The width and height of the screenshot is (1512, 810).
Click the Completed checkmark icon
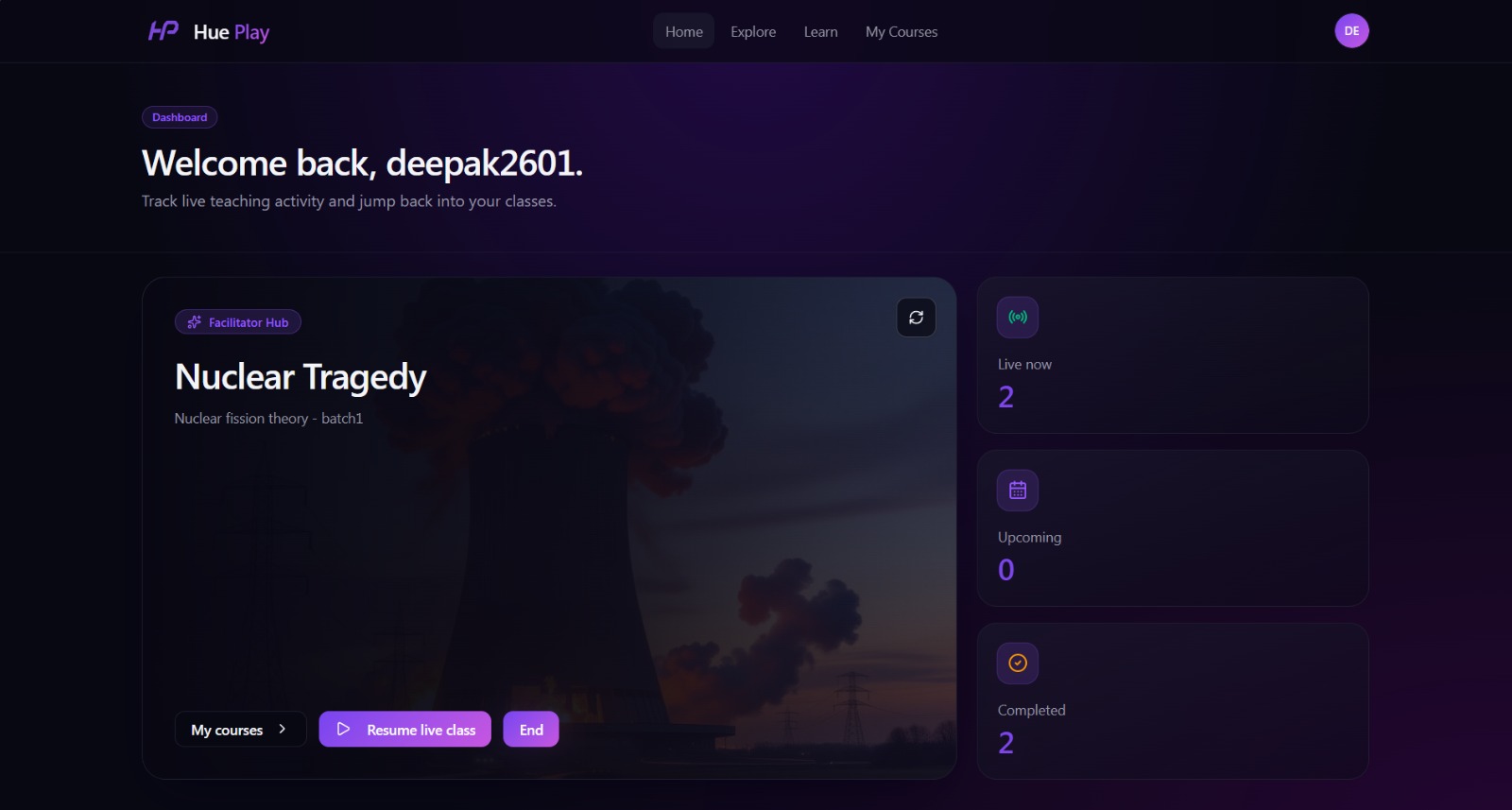(x=1018, y=664)
